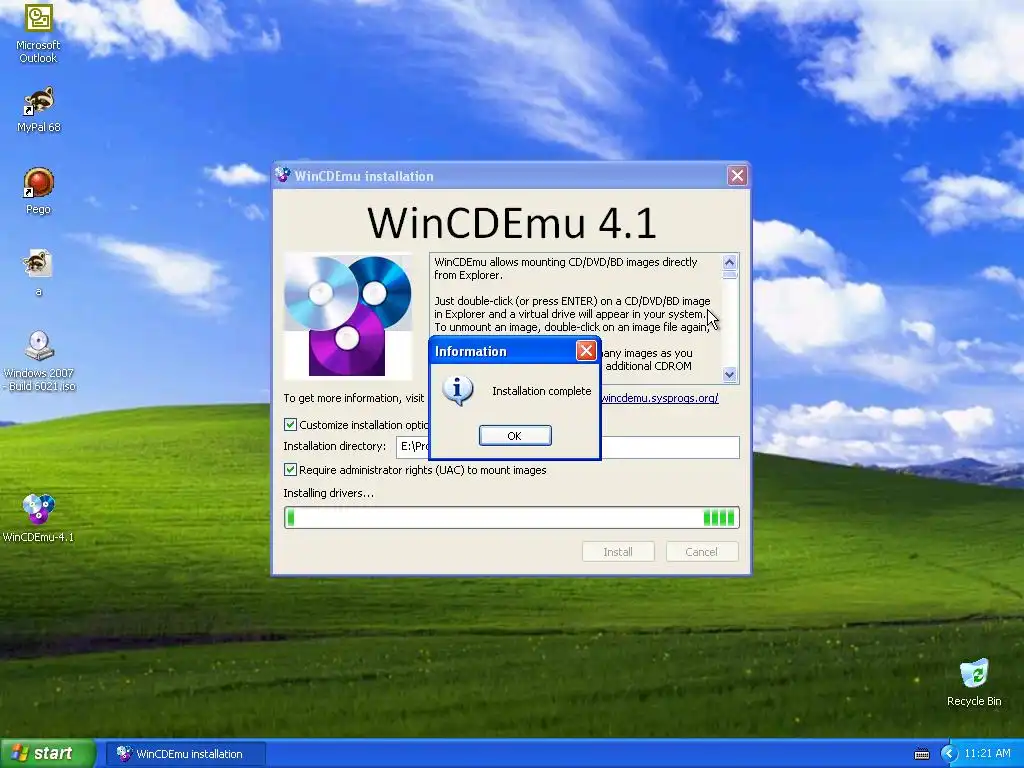The width and height of the screenshot is (1024, 768).
Task: Select the MyPal 68 desktop shortcut
Action: pyautogui.click(x=38, y=110)
